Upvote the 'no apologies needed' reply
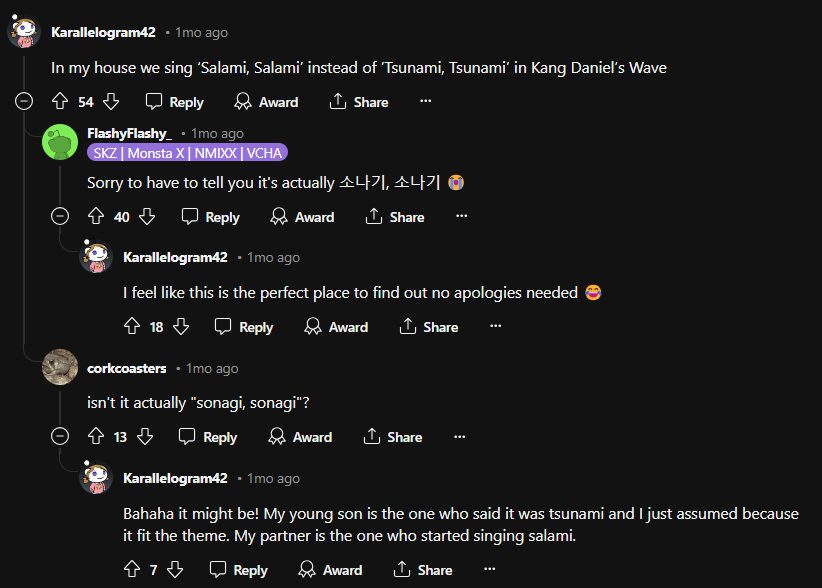Screen dimensions: 822x588 132,326
